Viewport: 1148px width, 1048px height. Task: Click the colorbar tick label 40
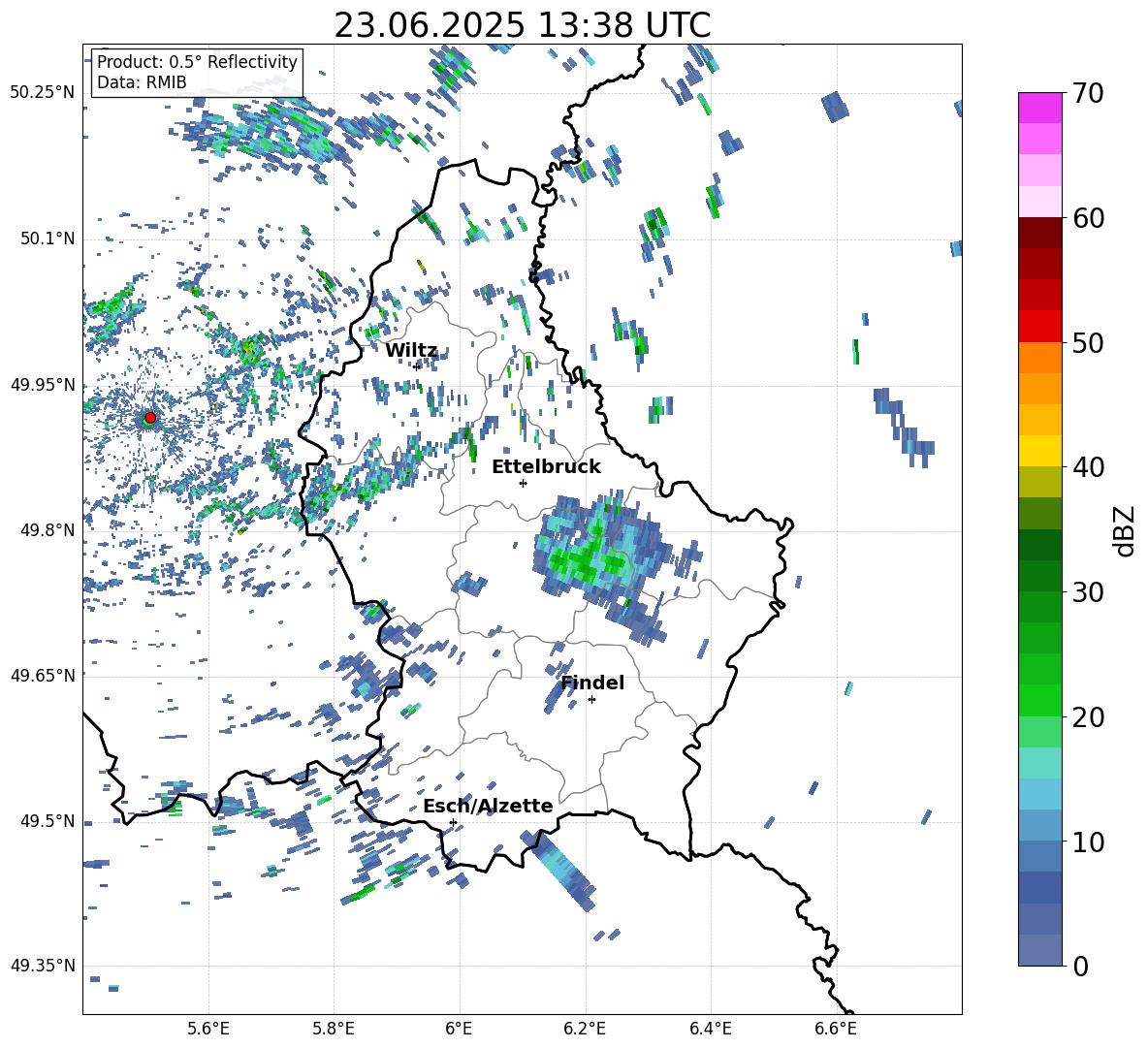tap(1088, 467)
